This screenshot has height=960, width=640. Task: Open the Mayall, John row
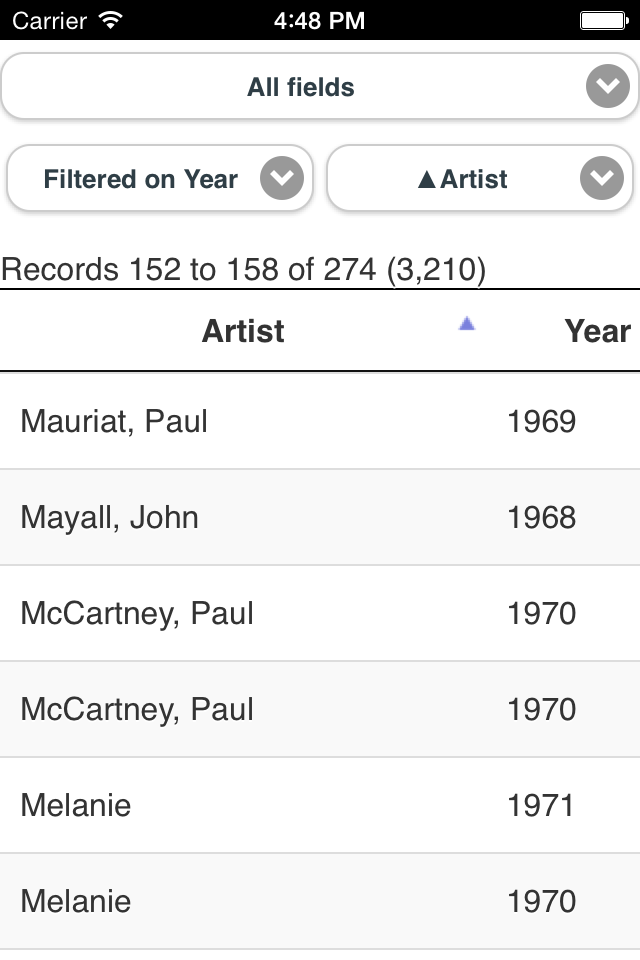(110, 517)
